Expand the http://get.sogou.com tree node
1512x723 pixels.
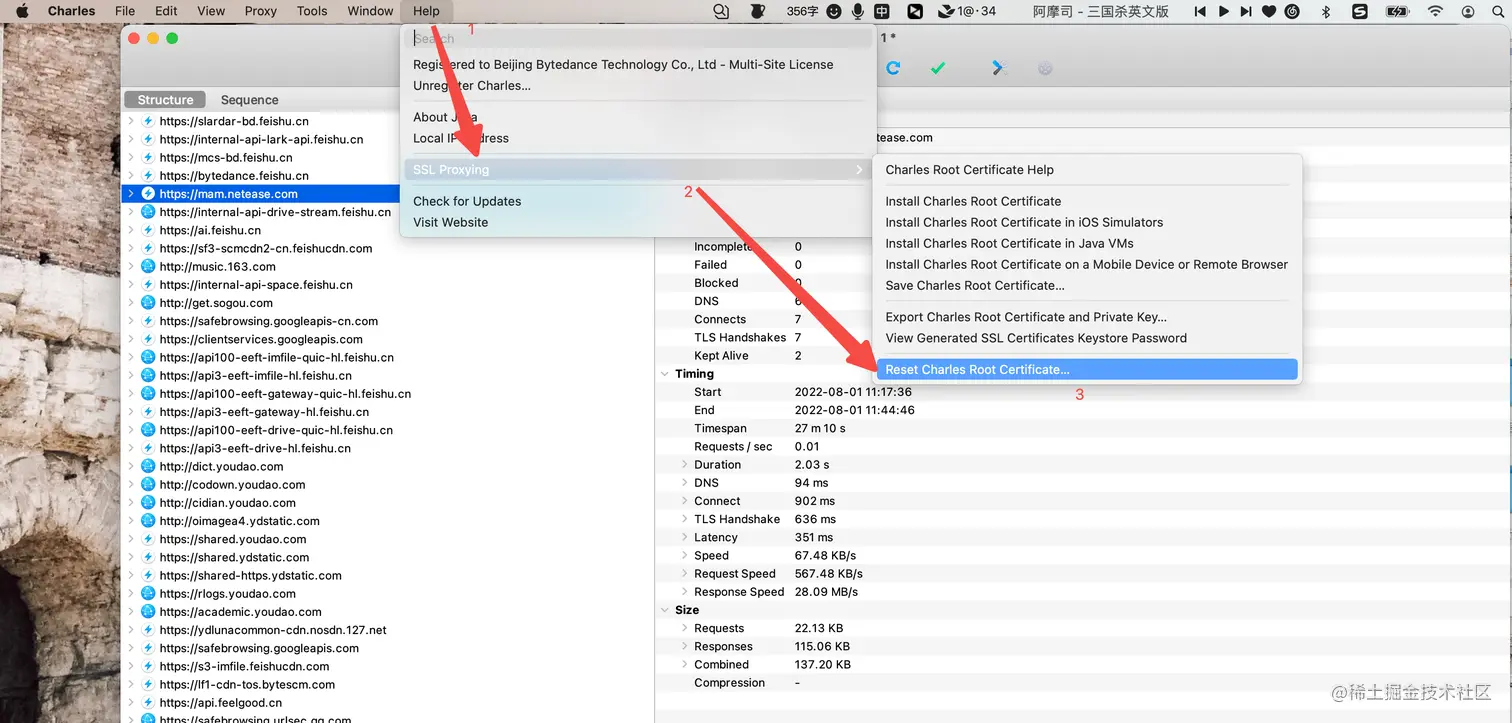coord(130,303)
